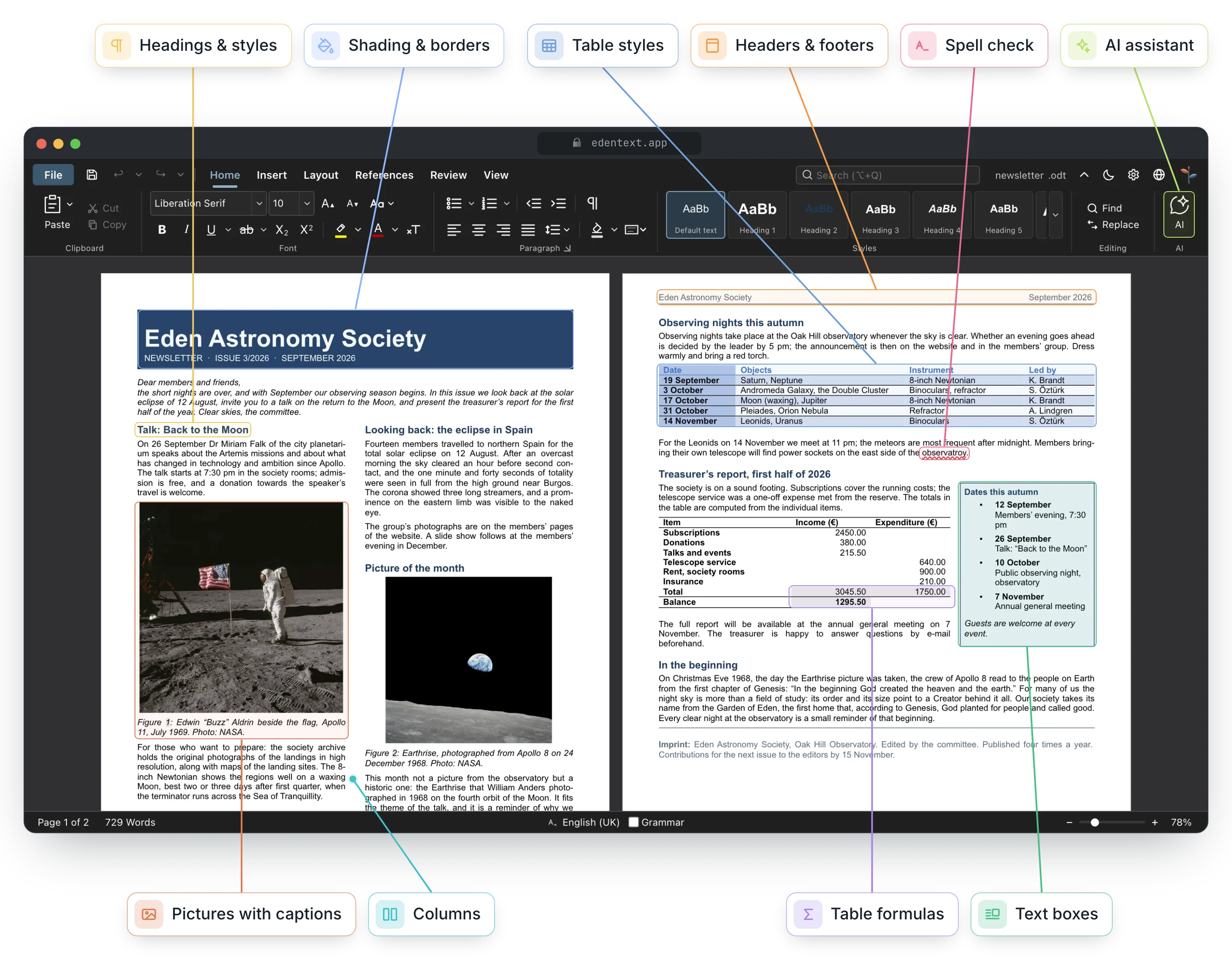The width and height of the screenshot is (1232, 960).
Task: Enable the Grammar checkbox
Action: 633,822
